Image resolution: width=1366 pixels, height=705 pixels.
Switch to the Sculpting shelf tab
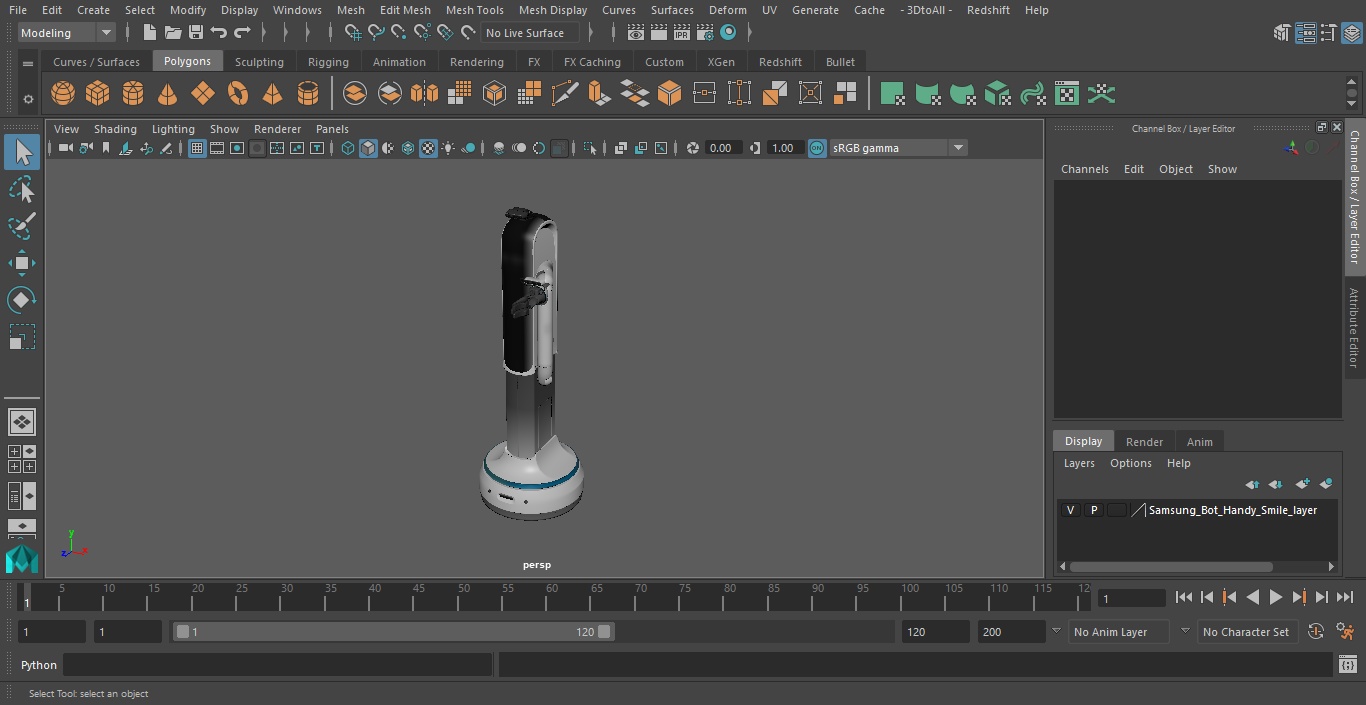pyautogui.click(x=259, y=62)
